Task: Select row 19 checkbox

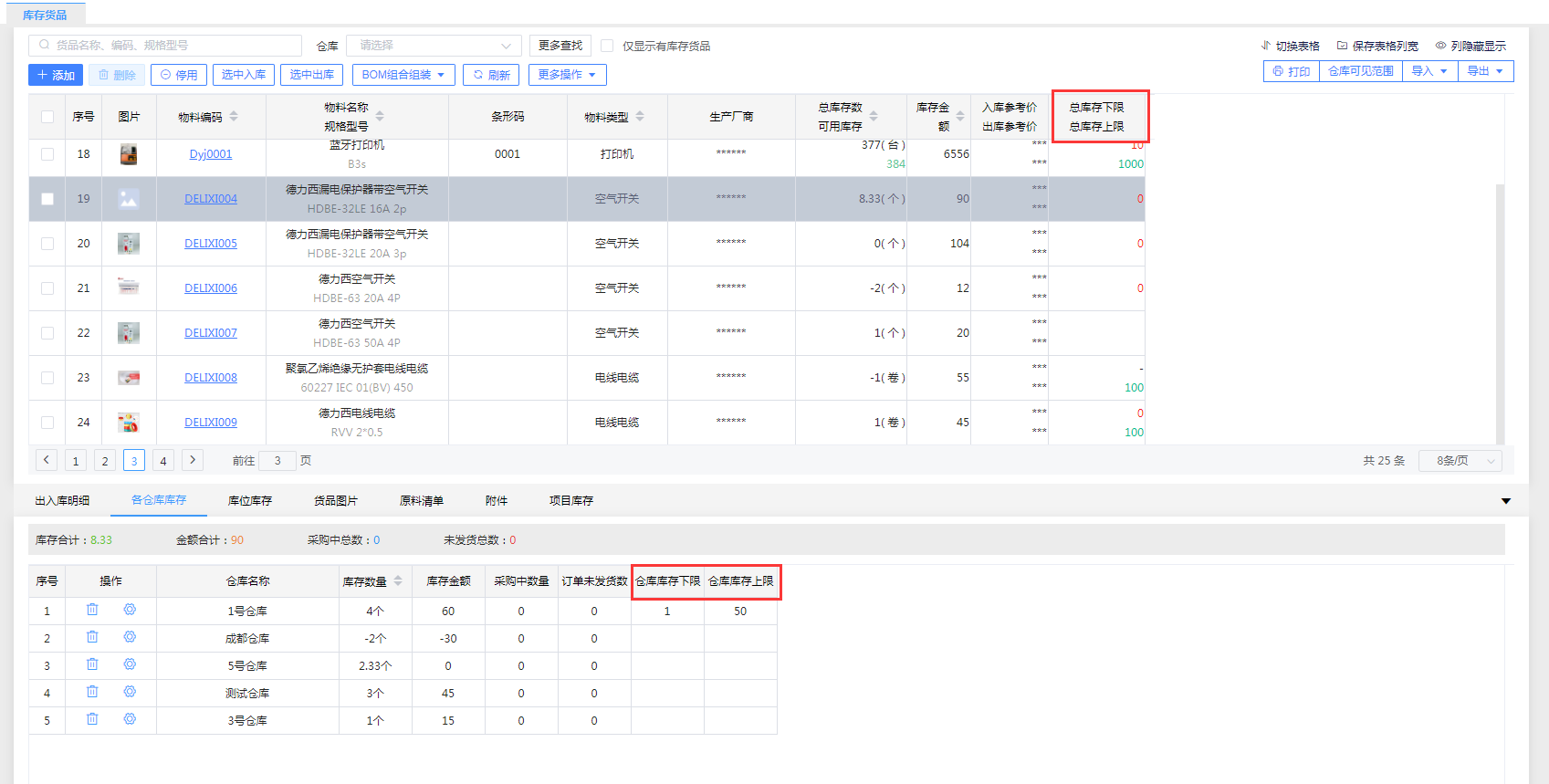Action: tap(47, 199)
